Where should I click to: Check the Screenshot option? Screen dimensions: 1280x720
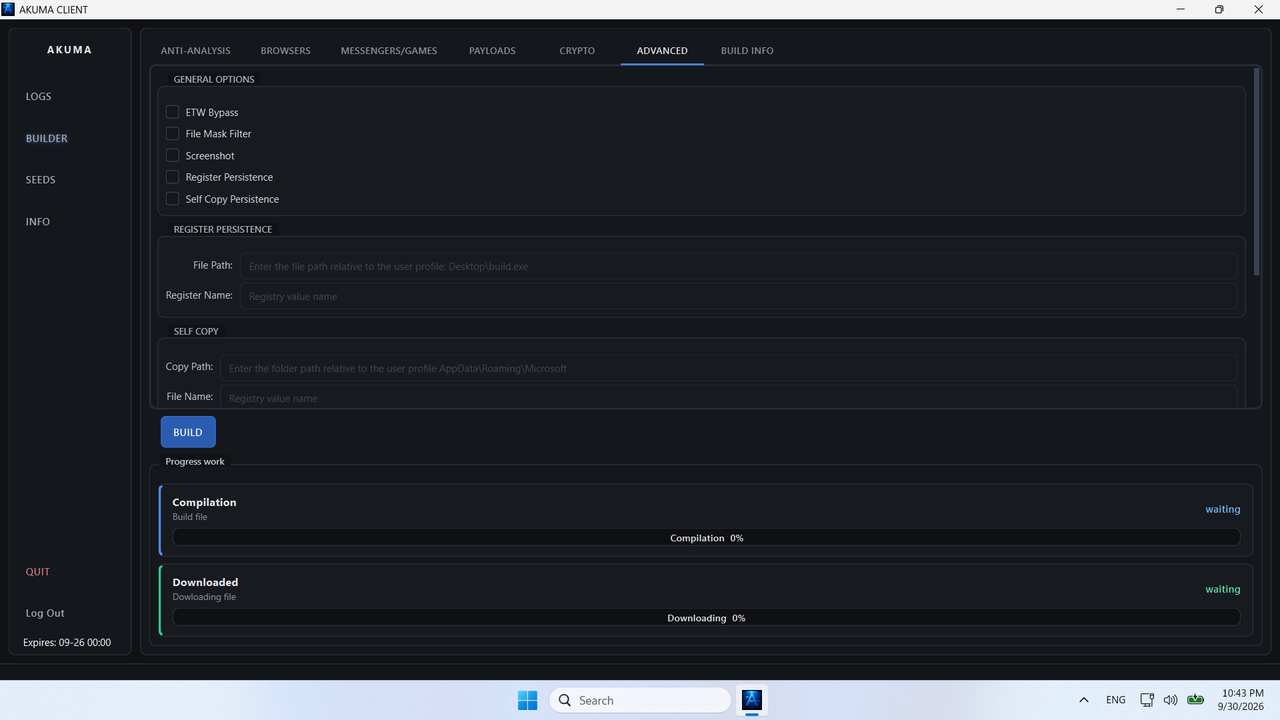[173, 156]
